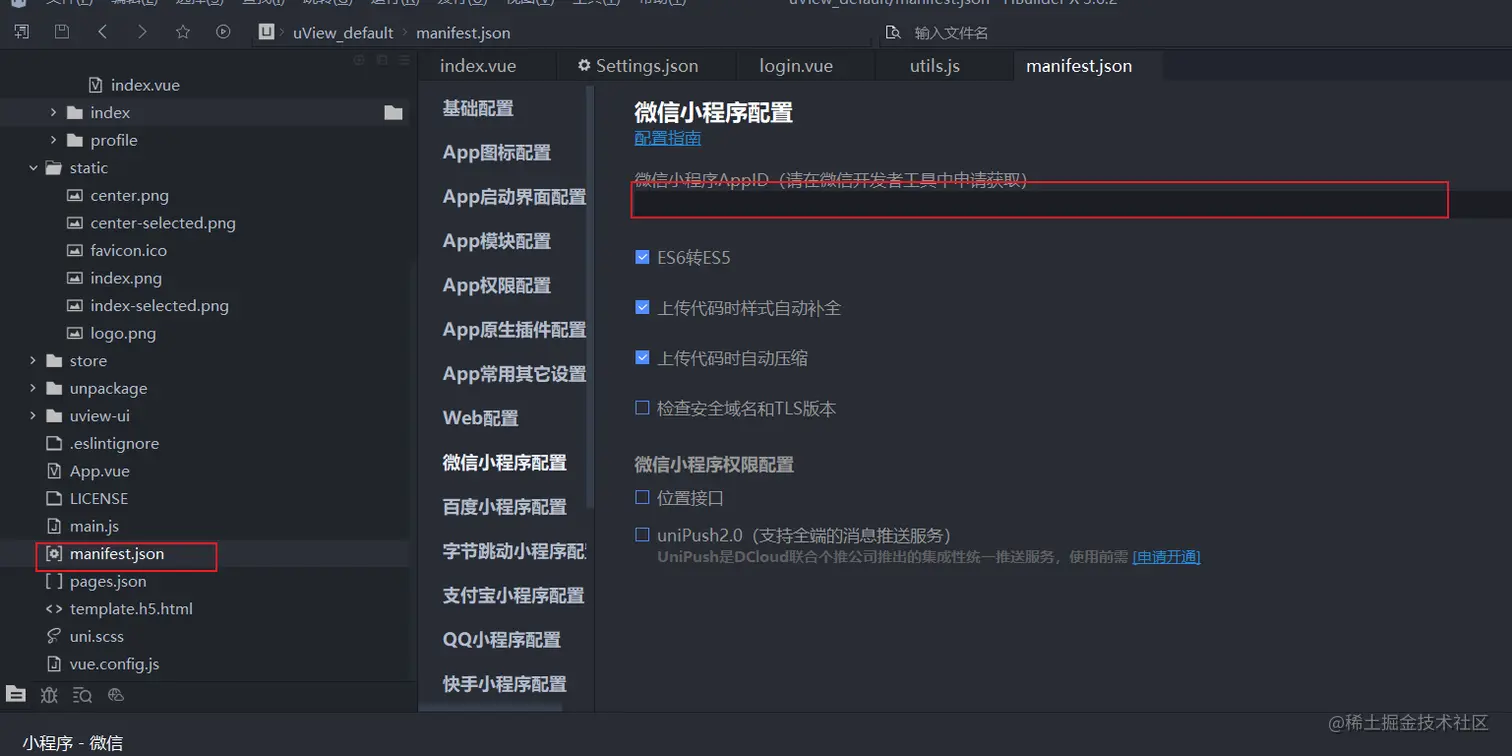Open App权限配置 section
This screenshot has height=756, width=1512.
[497, 285]
